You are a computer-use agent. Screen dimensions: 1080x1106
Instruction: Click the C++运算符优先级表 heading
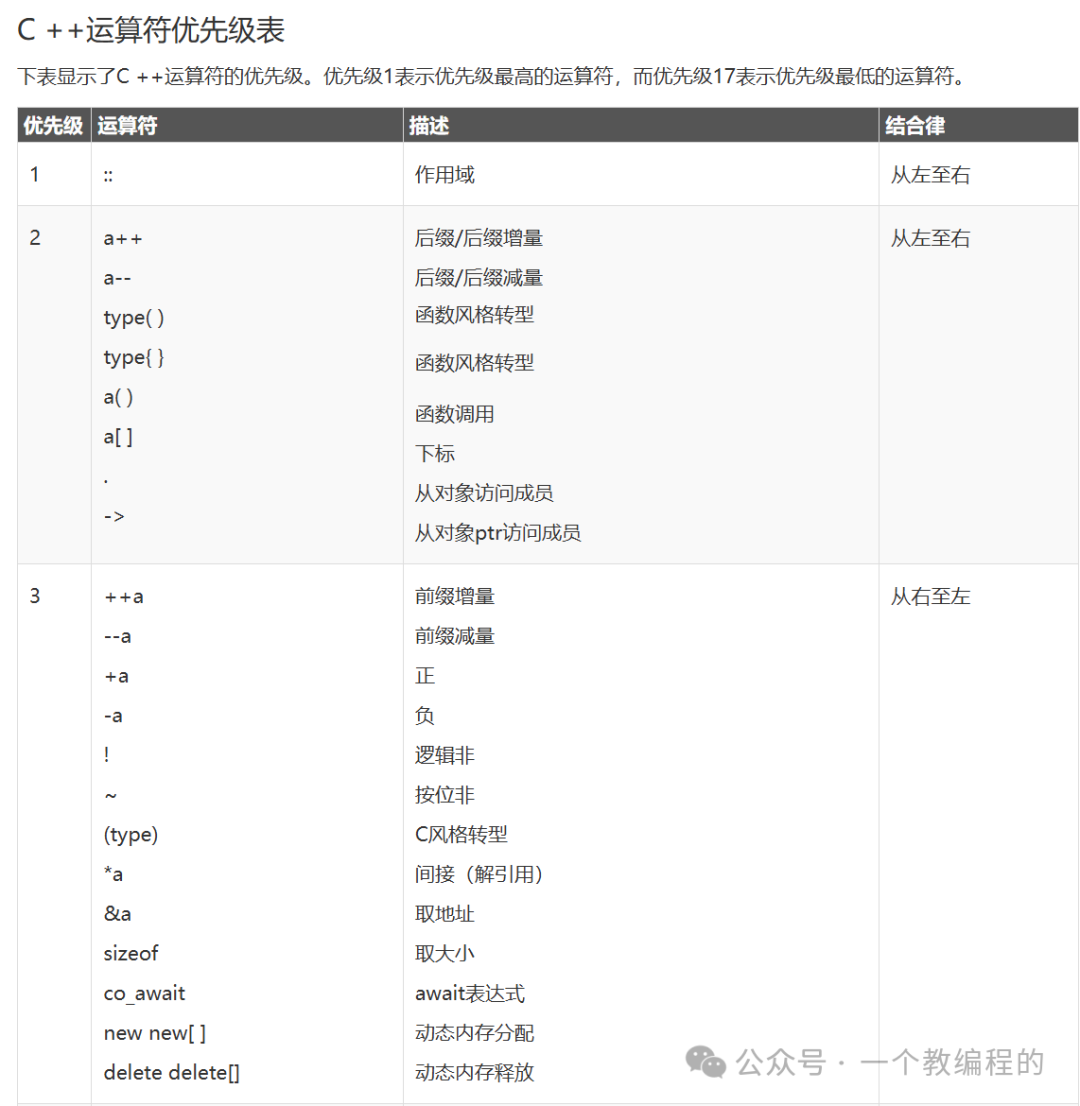tap(150, 30)
